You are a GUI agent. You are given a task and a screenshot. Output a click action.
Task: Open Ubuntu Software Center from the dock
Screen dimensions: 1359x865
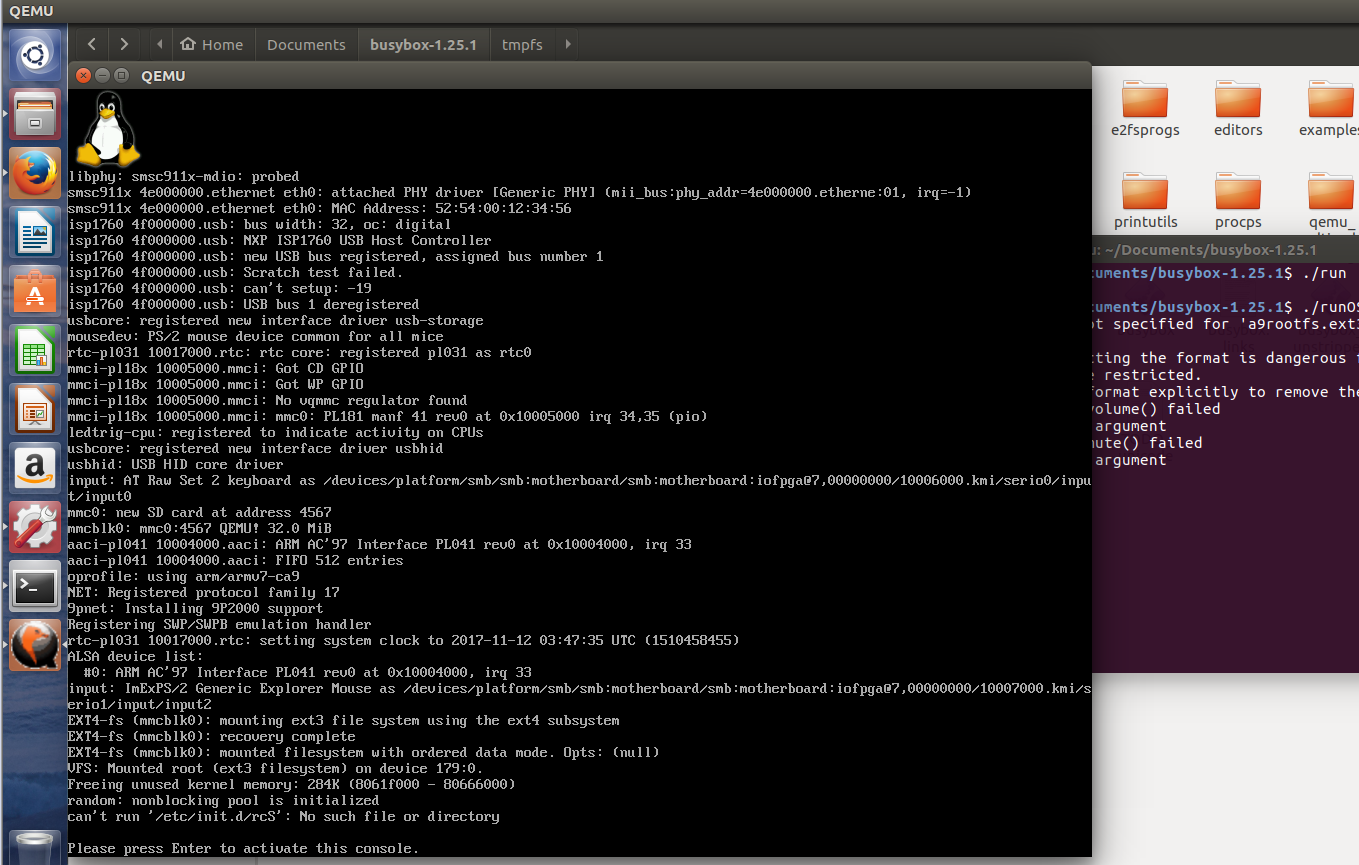coord(36,291)
